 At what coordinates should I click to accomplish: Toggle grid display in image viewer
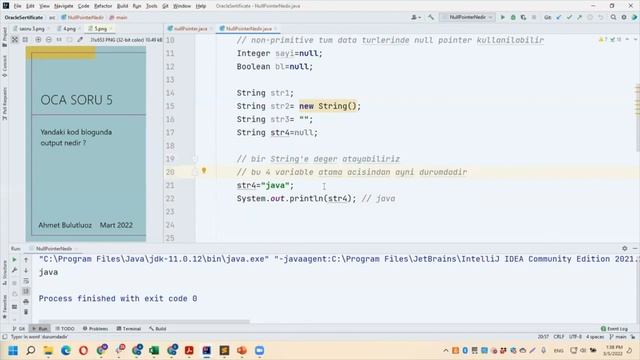click(25, 40)
